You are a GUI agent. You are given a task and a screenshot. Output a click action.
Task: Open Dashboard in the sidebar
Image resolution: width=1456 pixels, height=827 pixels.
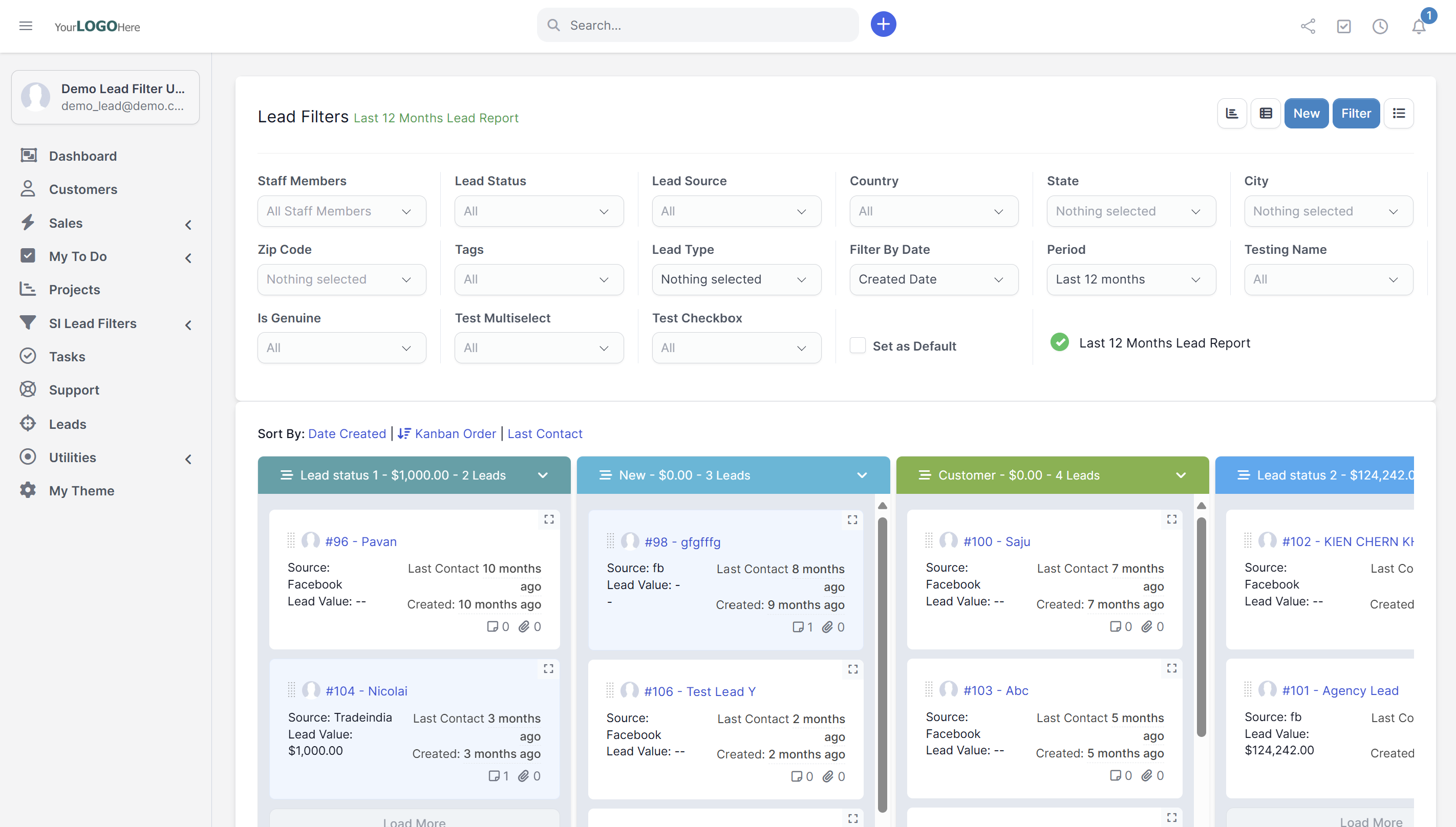[x=82, y=156]
